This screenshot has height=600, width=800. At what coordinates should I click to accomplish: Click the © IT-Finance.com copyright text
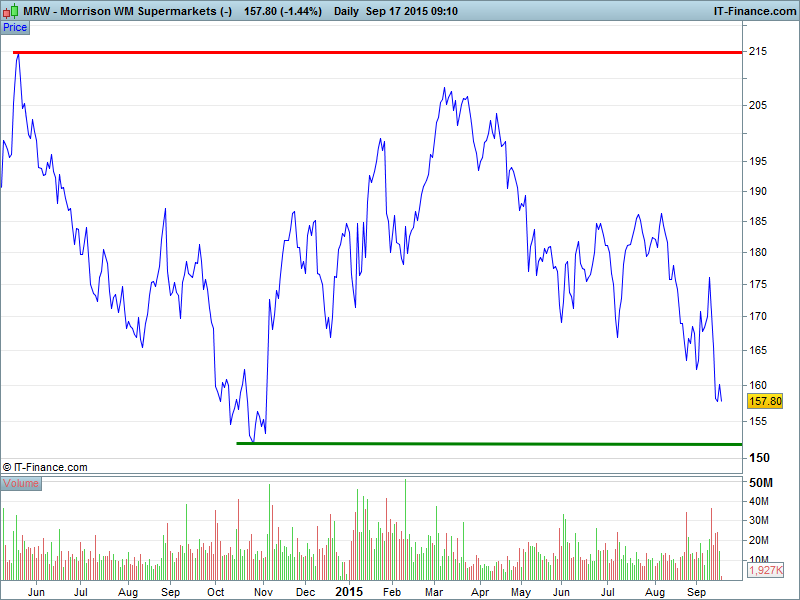point(45,467)
